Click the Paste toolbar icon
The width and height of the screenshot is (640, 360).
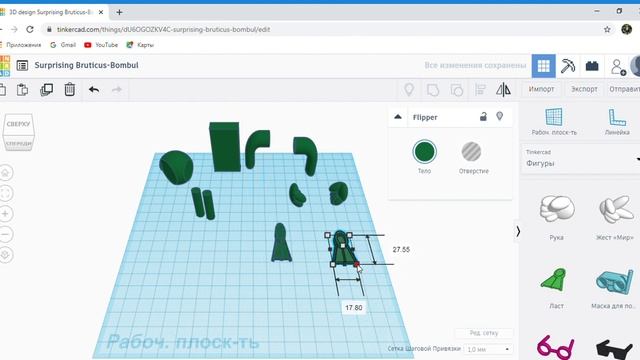click(x=22, y=89)
